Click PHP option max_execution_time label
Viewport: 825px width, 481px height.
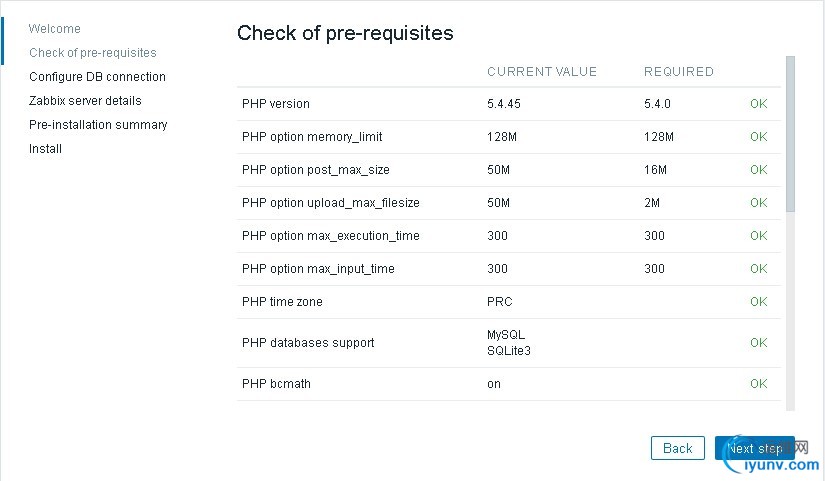click(331, 236)
